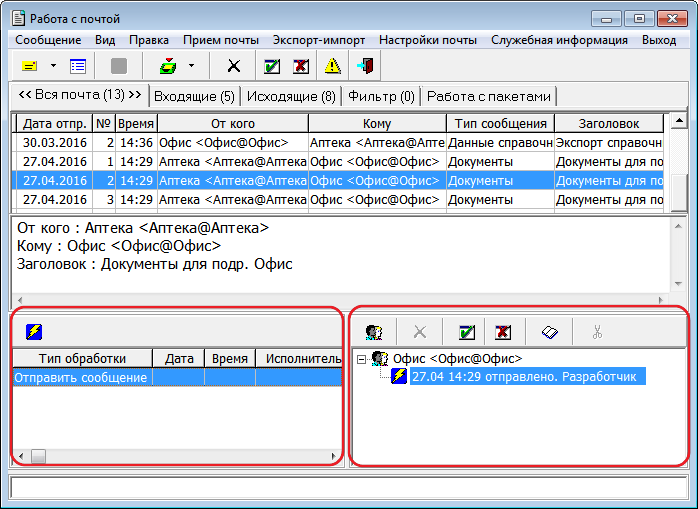Click left arrow of processing panel scrollbar
The width and height of the screenshot is (698, 509).
point(20,456)
